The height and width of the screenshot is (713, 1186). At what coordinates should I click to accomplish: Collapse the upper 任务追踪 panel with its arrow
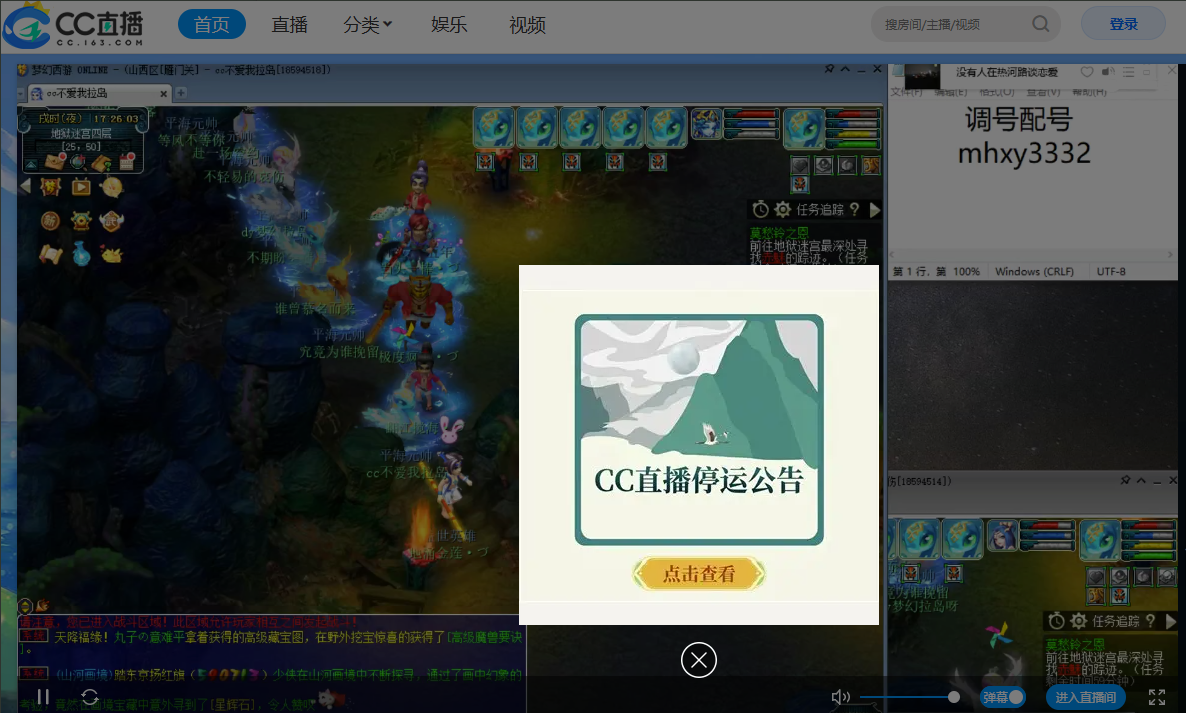(875, 209)
